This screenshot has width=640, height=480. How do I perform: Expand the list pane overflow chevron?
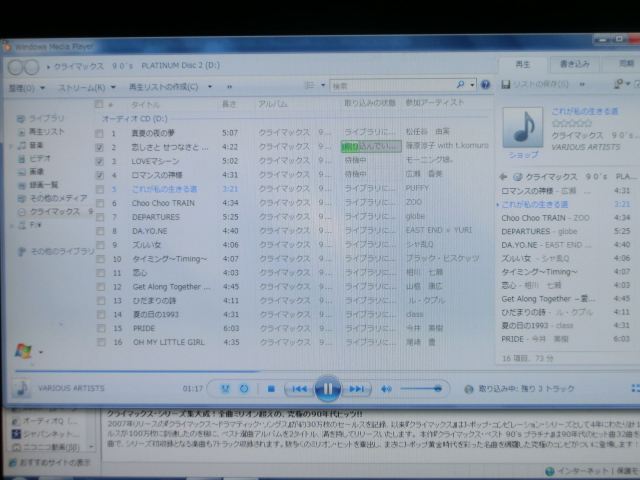[582, 84]
